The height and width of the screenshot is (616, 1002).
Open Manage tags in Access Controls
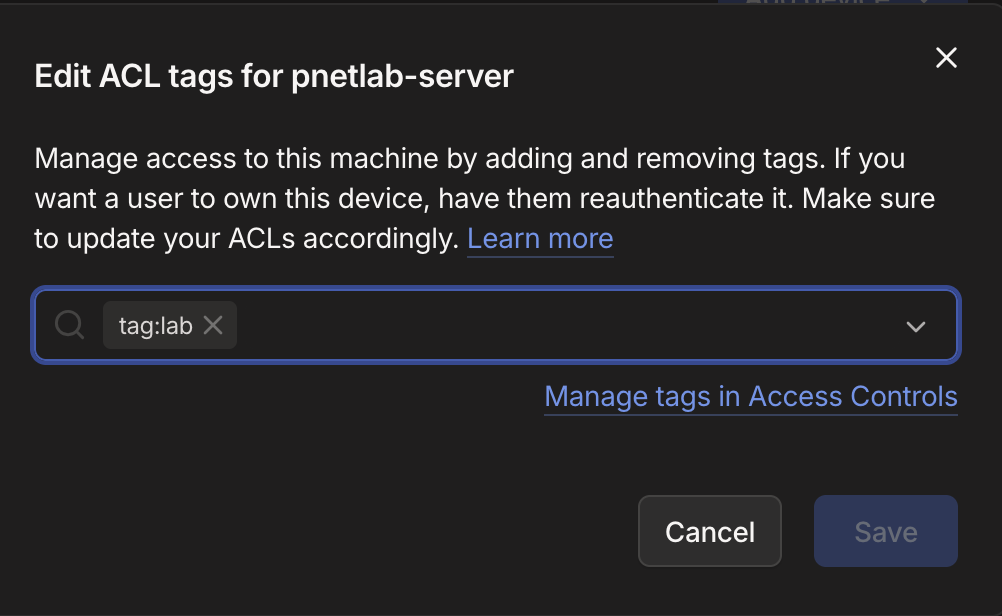(x=751, y=396)
